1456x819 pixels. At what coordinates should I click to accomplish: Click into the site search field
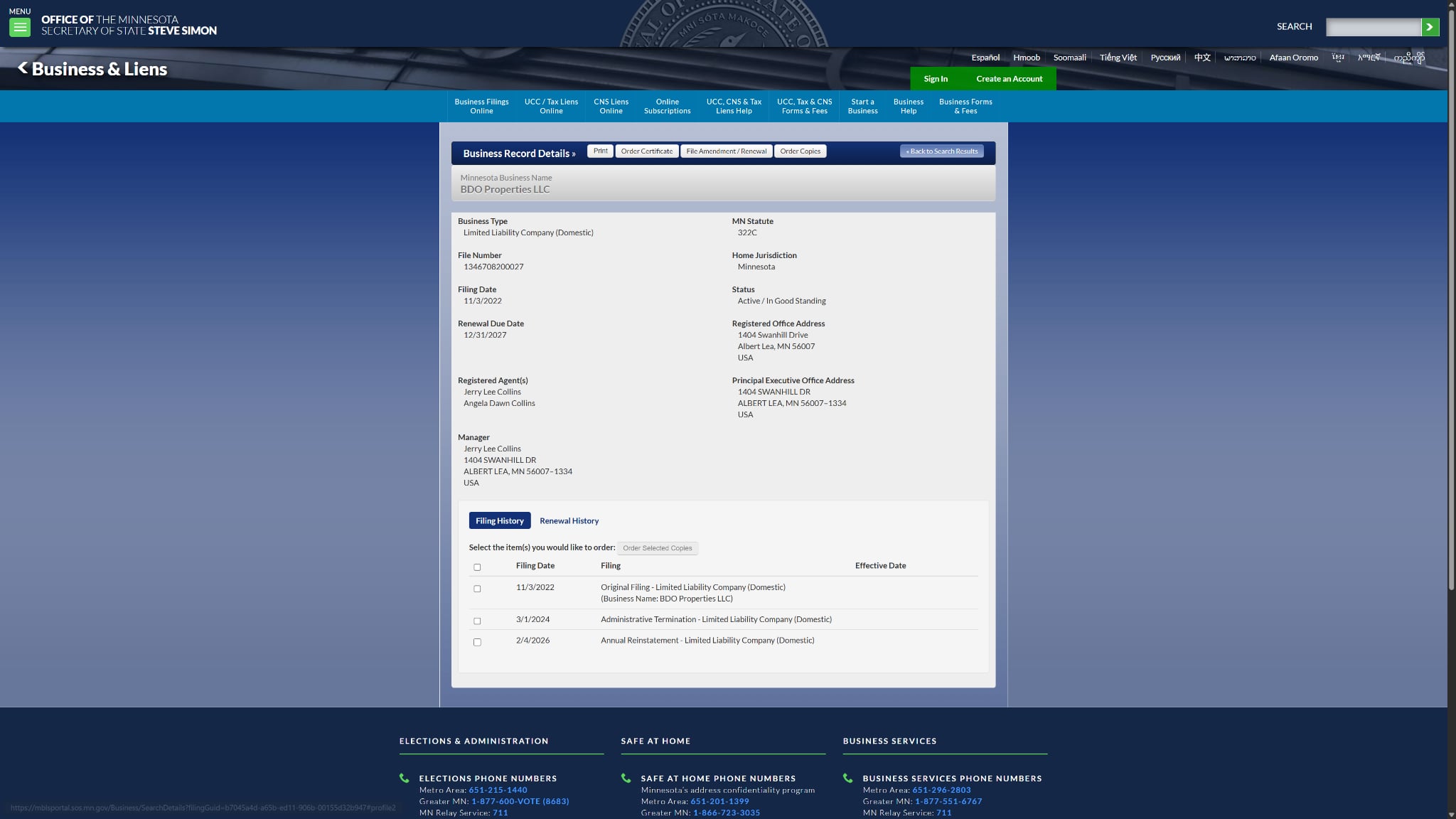(x=1374, y=27)
